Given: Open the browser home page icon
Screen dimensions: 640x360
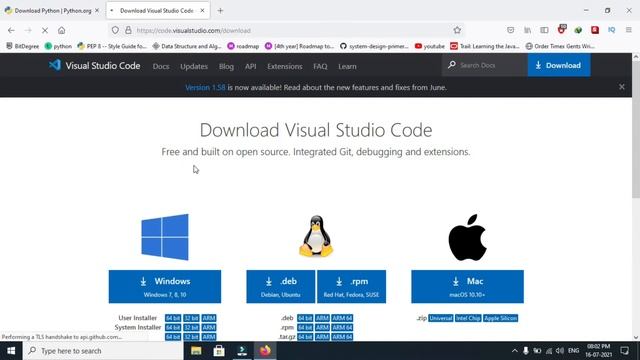Looking at the screenshot, I should click(x=61, y=30).
